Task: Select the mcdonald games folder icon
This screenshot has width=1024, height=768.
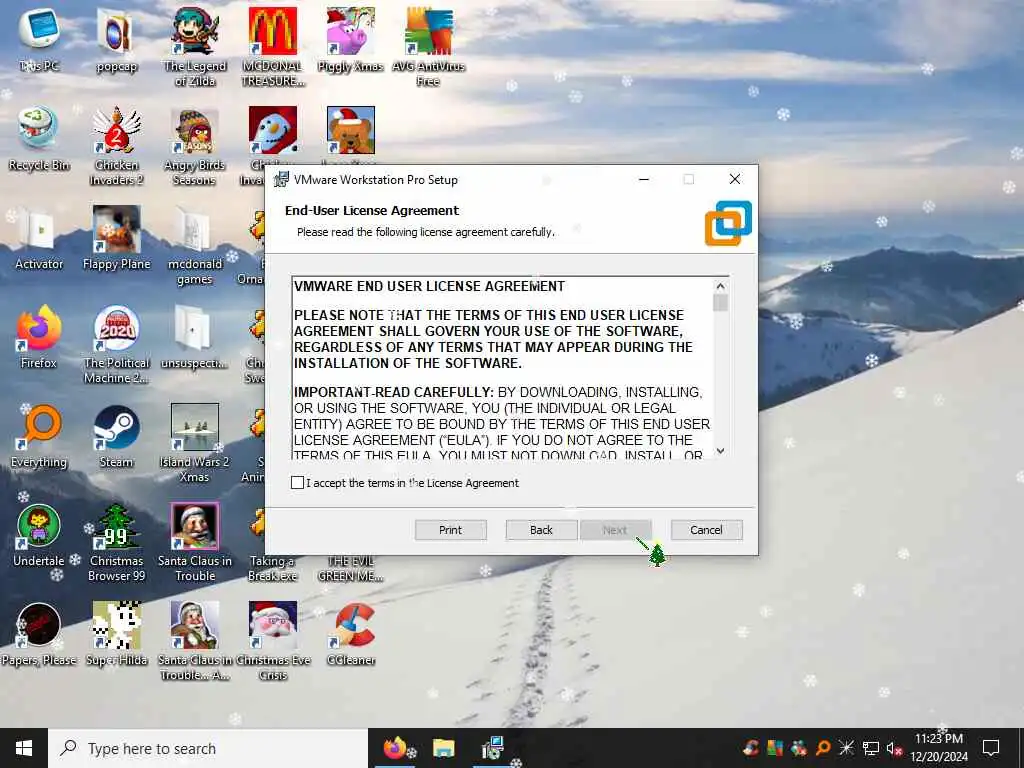Action: [195, 246]
